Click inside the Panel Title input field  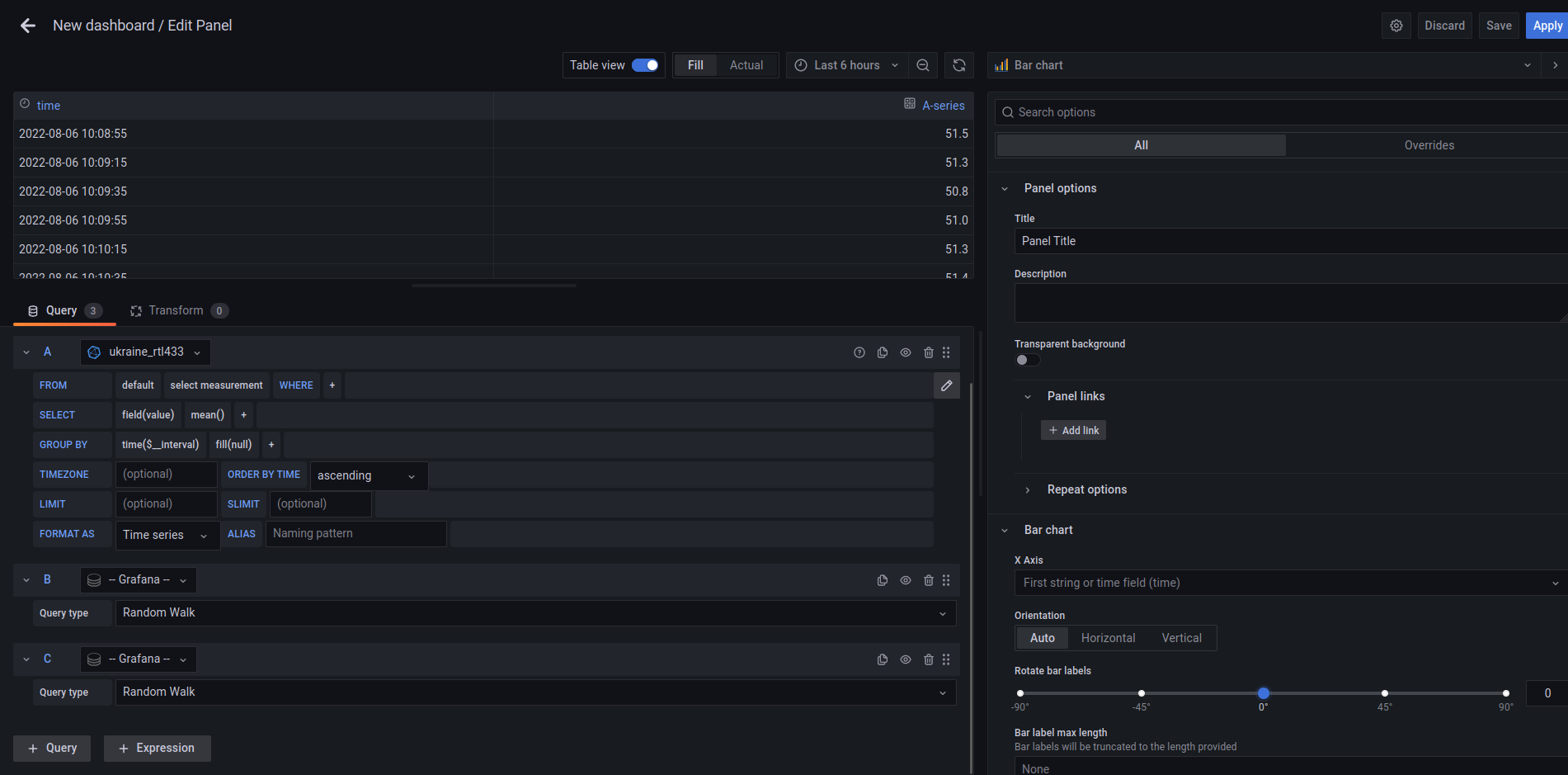1196,240
